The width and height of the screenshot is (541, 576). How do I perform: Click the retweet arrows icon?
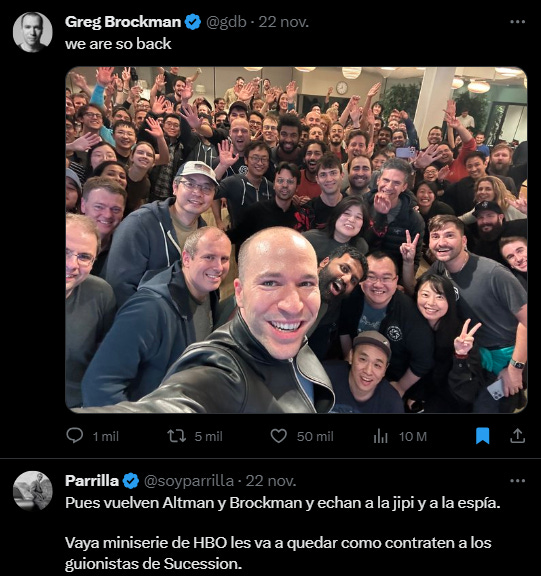(x=177, y=436)
